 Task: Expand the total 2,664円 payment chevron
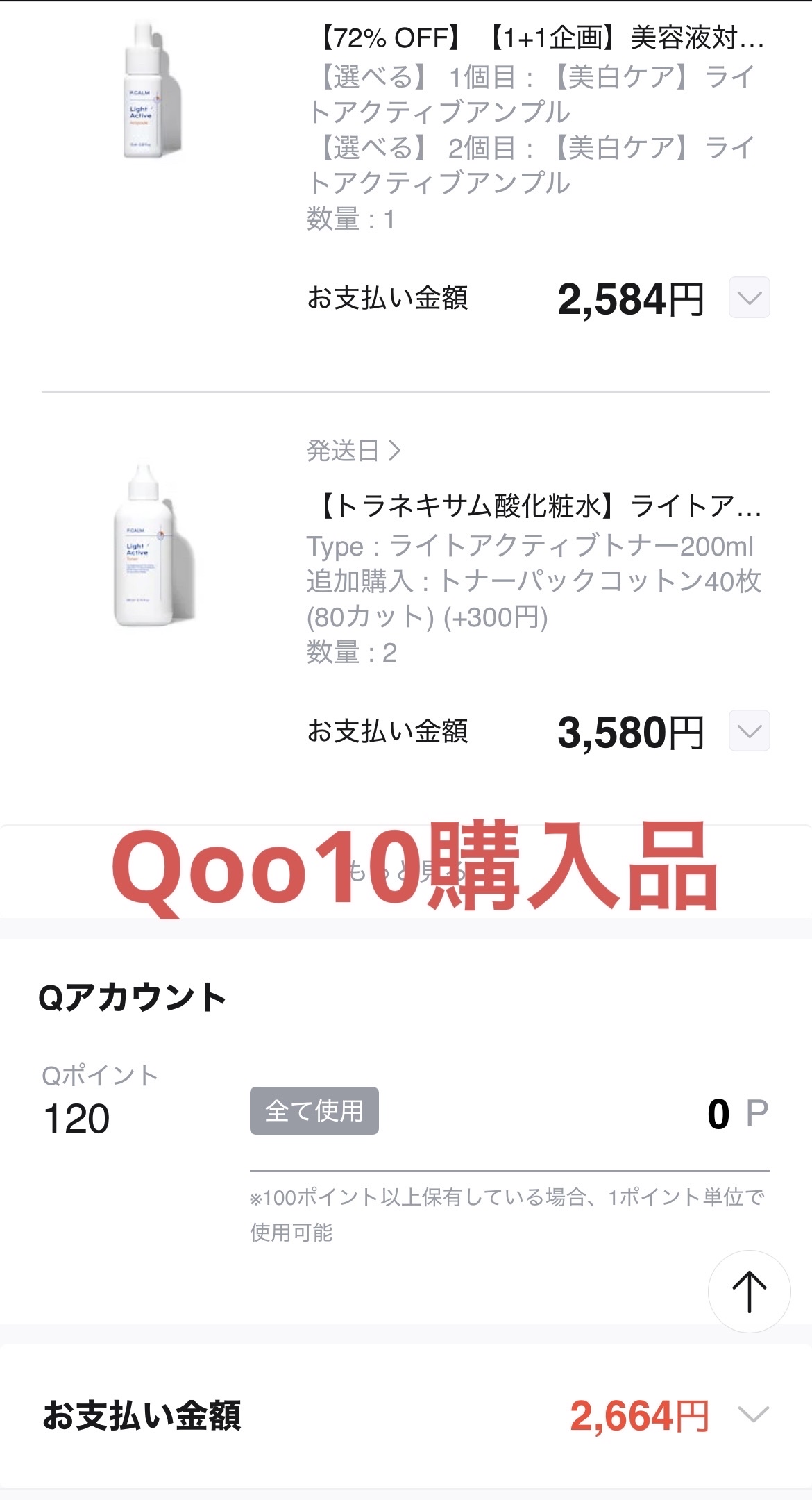tap(753, 1415)
